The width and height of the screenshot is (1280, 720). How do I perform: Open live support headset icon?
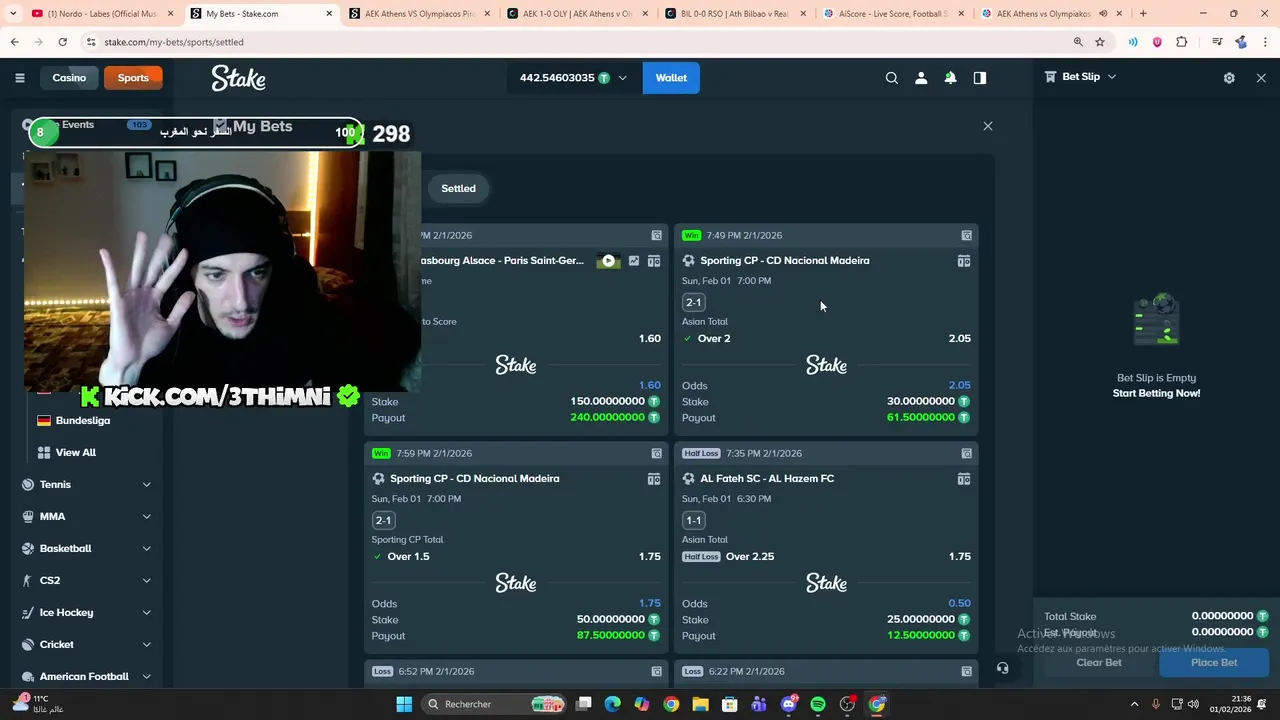[x=1002, y=669]
